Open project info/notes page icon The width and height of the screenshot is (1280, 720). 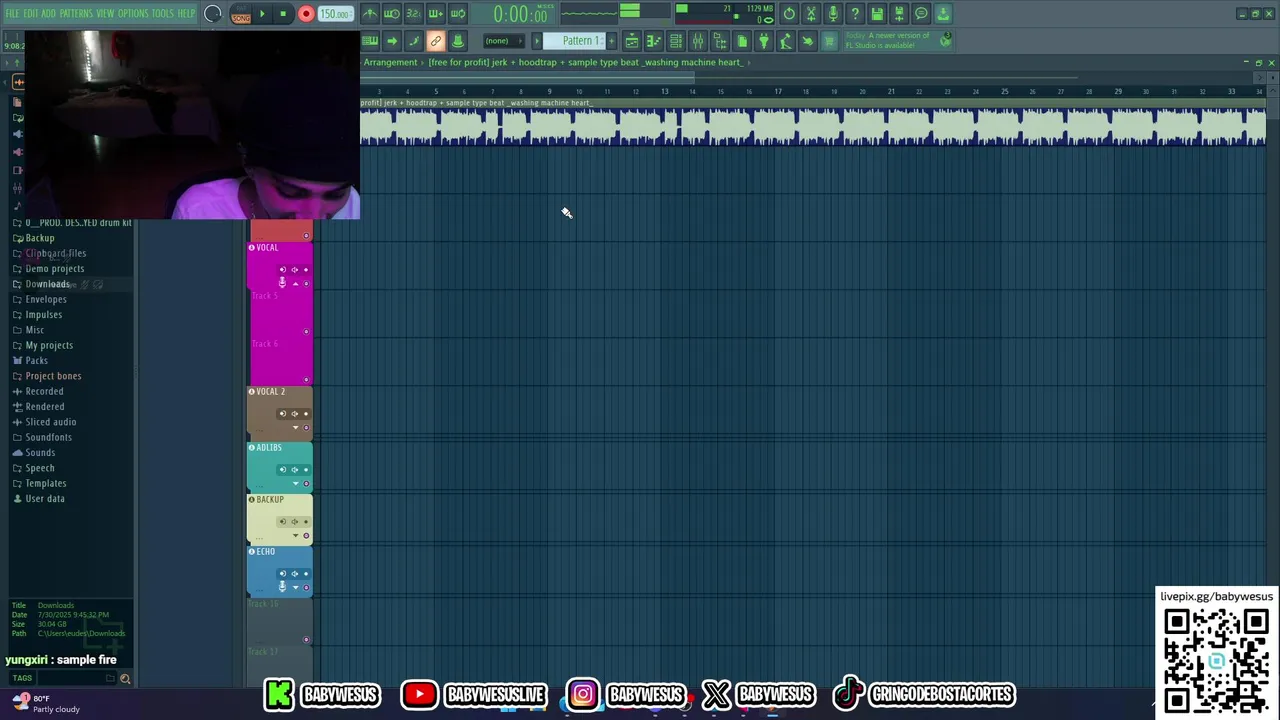[x=742, y=41]
